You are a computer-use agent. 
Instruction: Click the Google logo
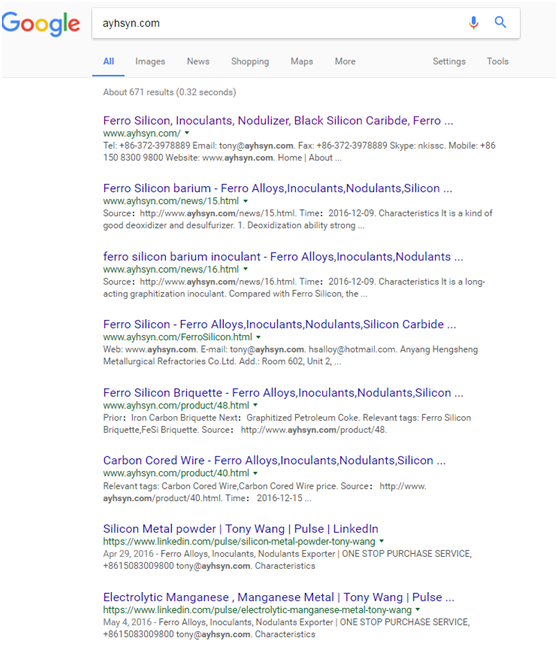[41, 24]
